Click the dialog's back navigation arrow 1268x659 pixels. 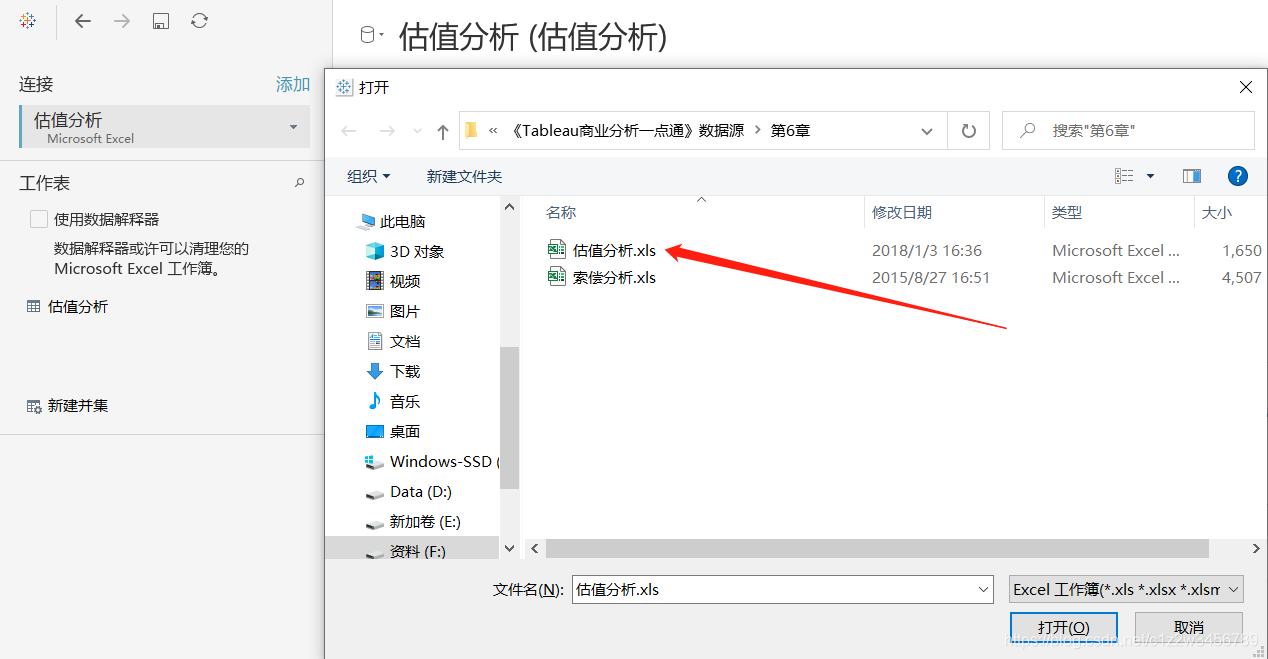click(x=349, y=131)
